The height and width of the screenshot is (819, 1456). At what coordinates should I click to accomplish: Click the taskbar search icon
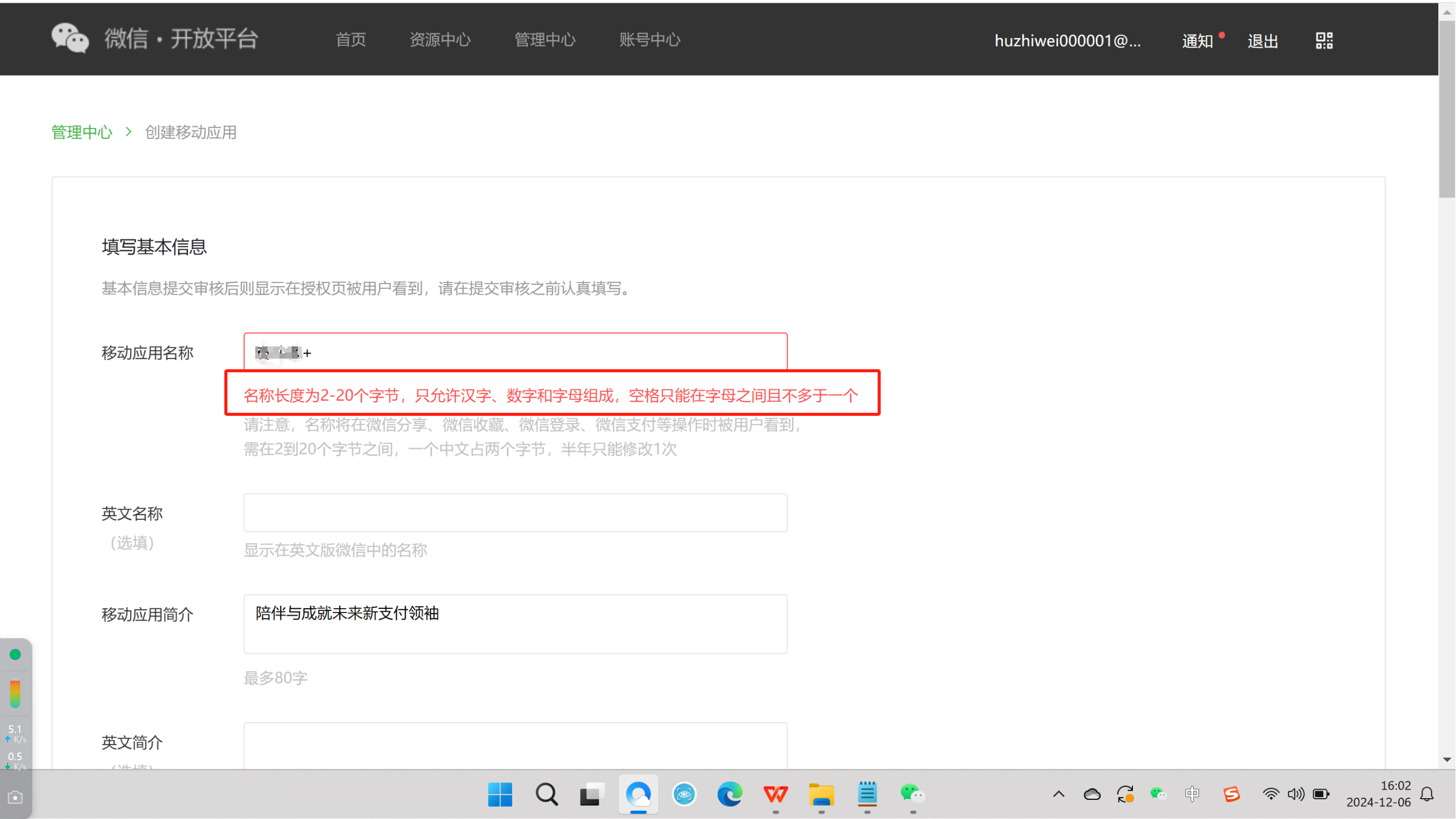(546, 794)
